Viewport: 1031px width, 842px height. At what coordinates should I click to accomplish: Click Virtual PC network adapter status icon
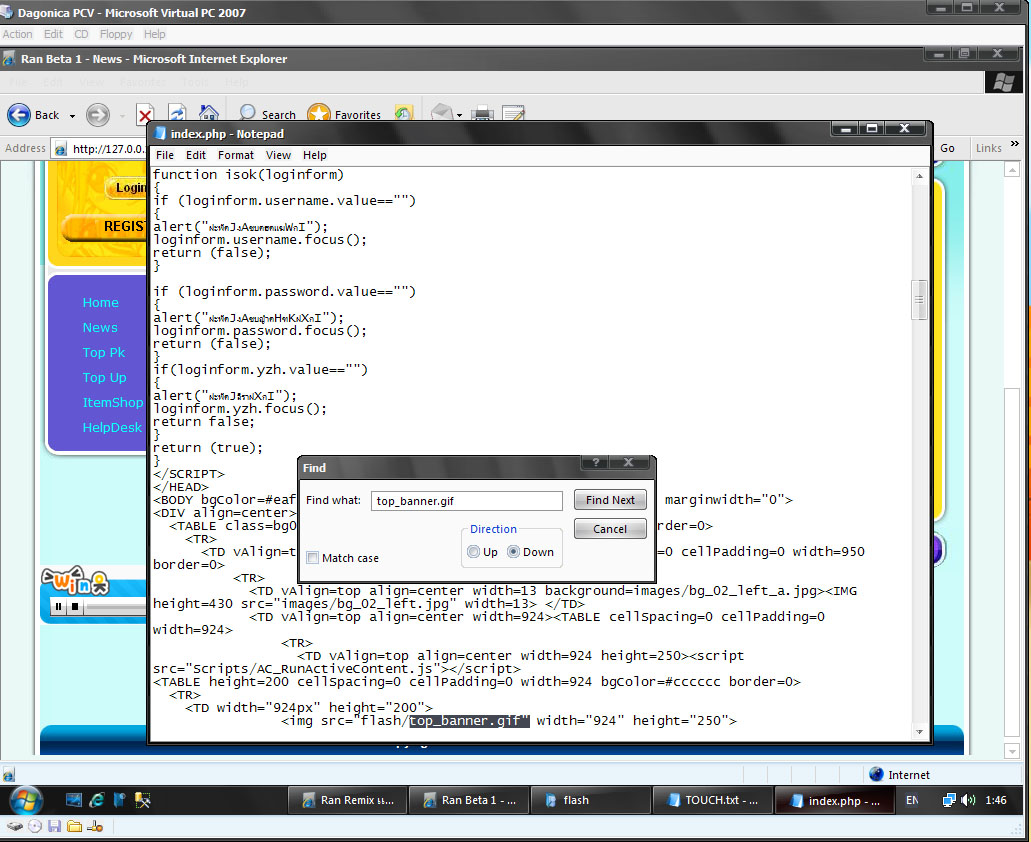[95, 826]
